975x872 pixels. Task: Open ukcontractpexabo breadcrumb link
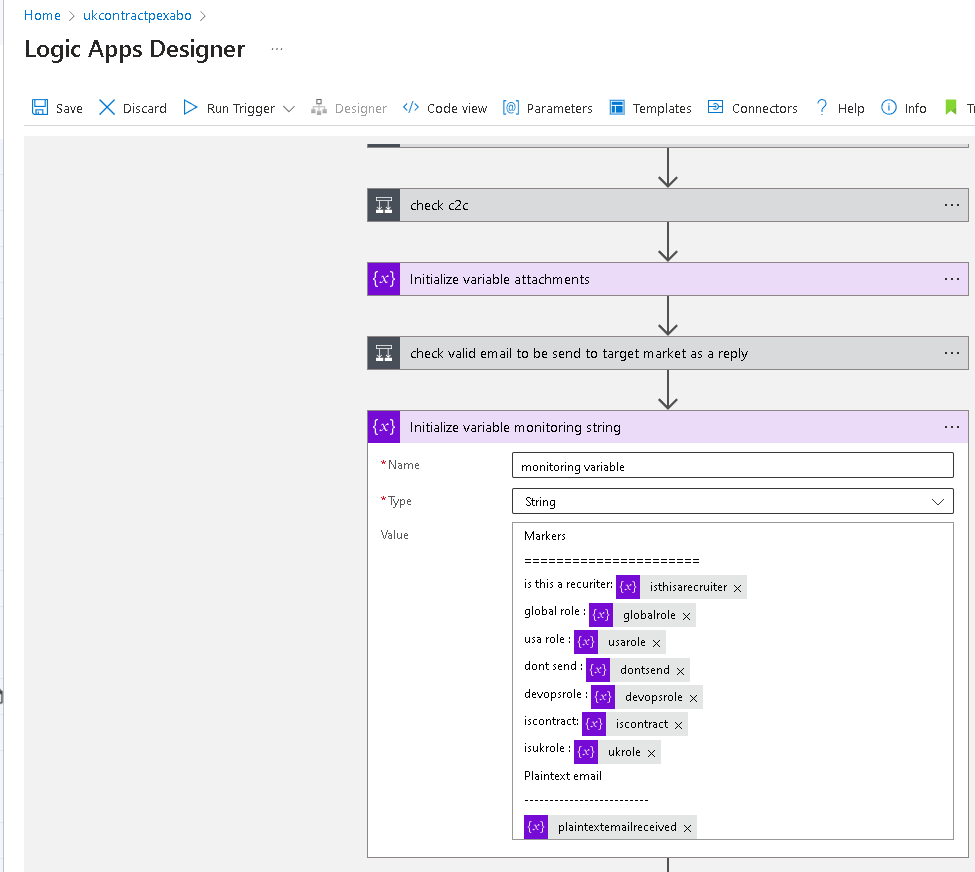[x=137, y=16]
